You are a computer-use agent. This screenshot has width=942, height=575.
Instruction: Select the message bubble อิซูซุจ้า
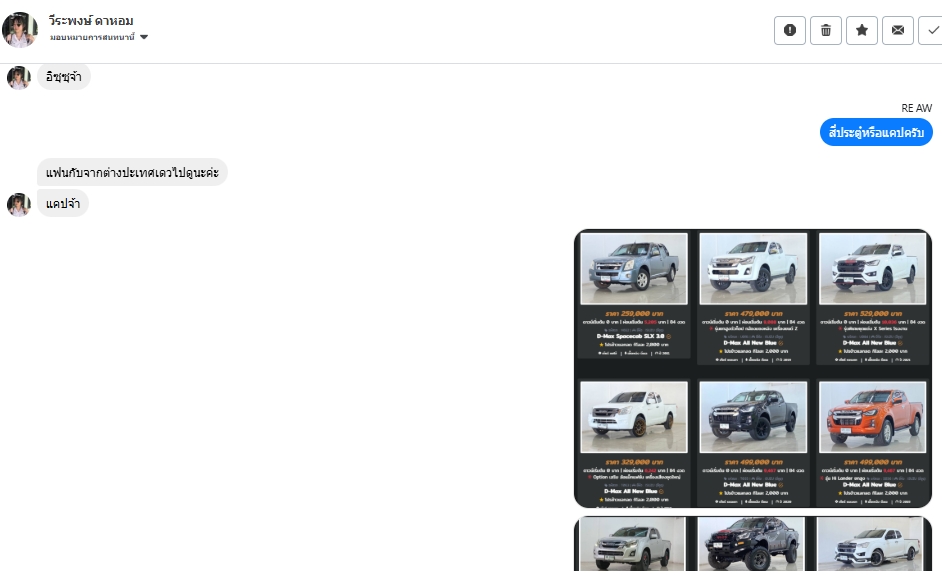click(64, 77)
